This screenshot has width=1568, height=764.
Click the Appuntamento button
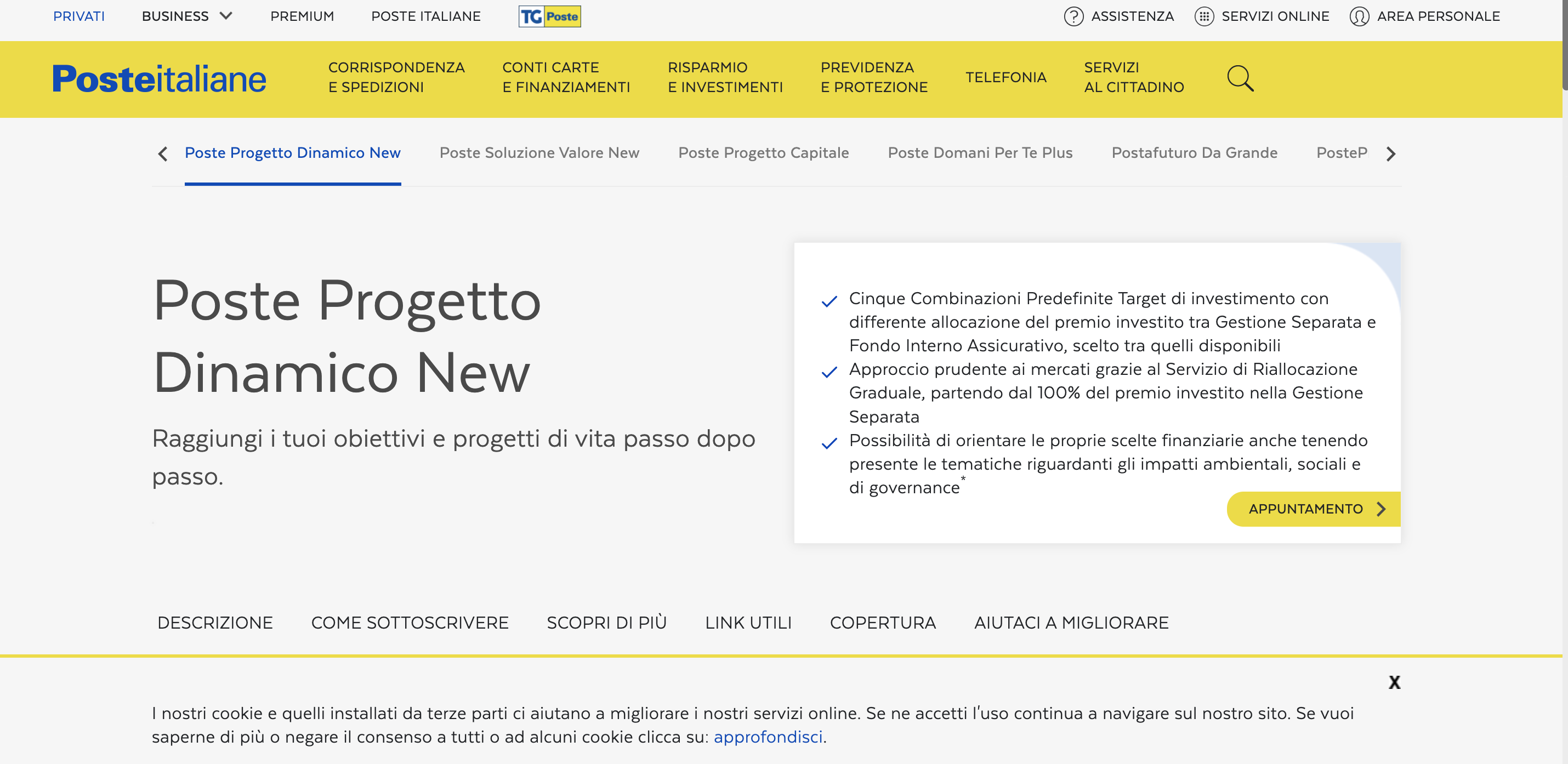tap(1314, 509)
